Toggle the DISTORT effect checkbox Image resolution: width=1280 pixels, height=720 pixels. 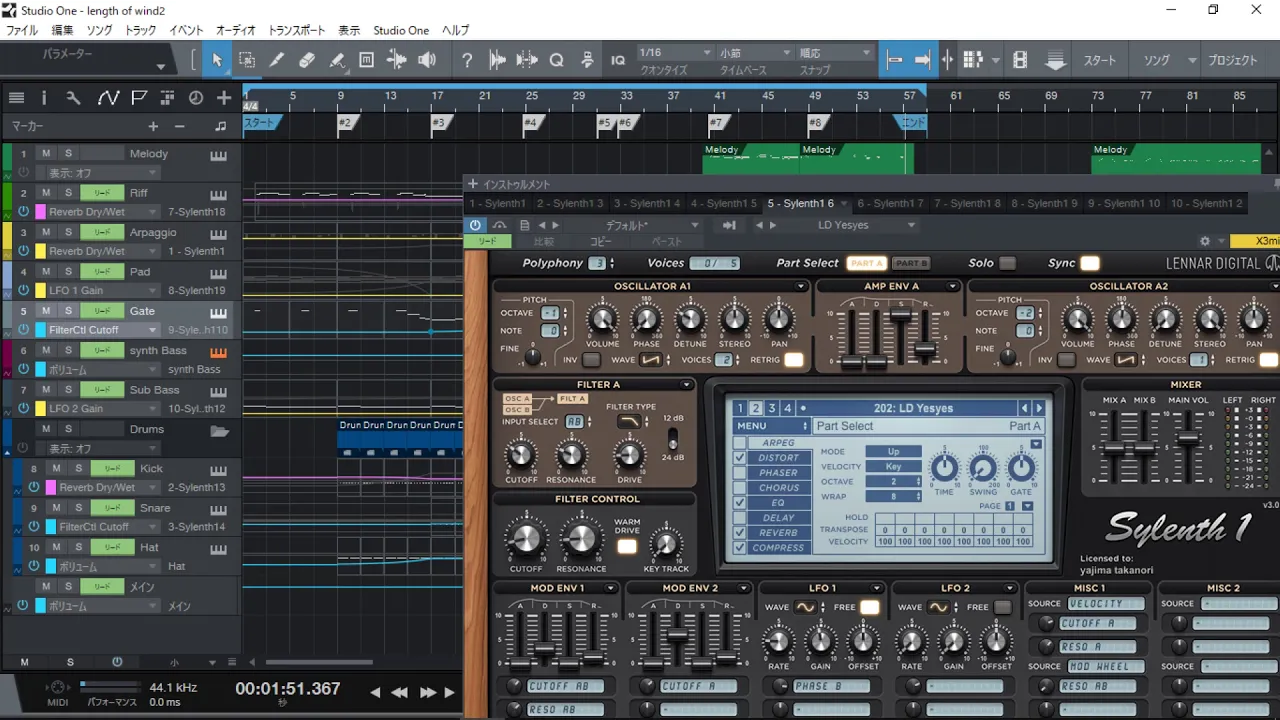tap(740, 458)
